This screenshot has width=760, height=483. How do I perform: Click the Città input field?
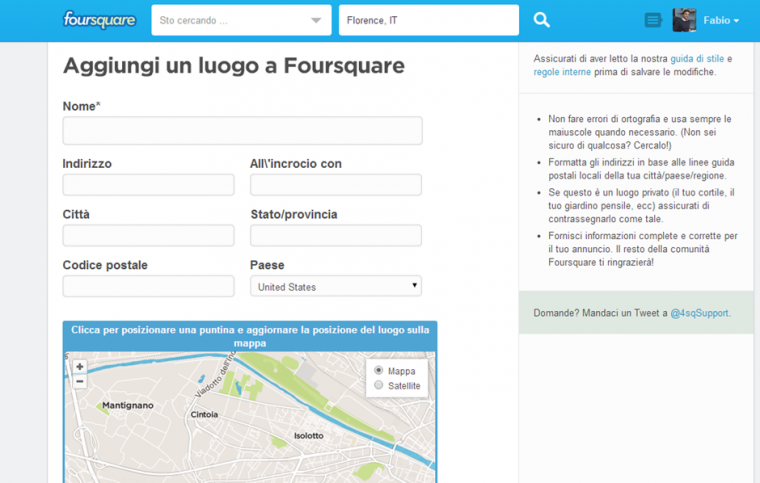click(148, 235)
